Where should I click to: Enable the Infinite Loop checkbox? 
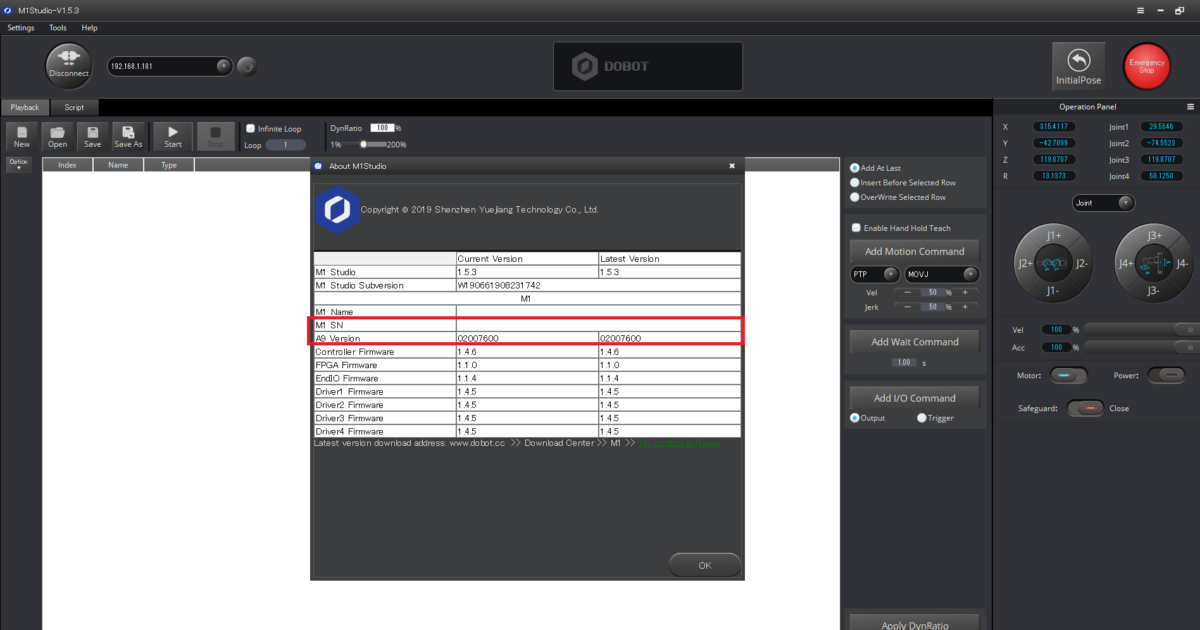pyautogui.click(x=251, y=129)
